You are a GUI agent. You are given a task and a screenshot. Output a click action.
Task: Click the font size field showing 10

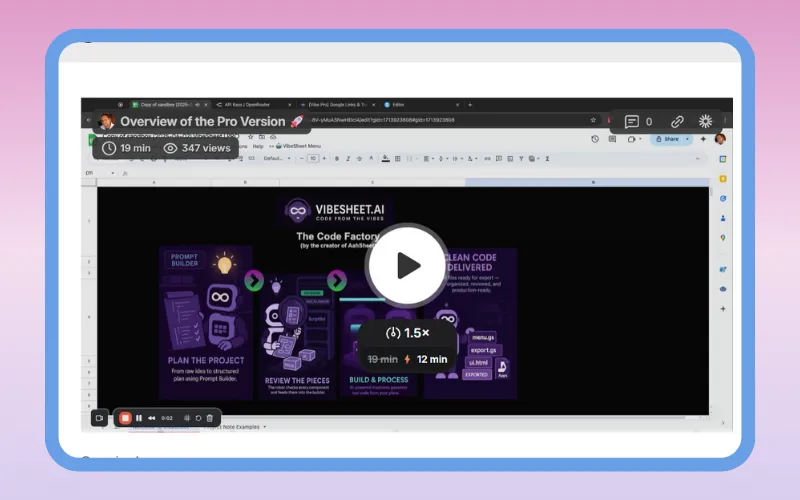313,159
